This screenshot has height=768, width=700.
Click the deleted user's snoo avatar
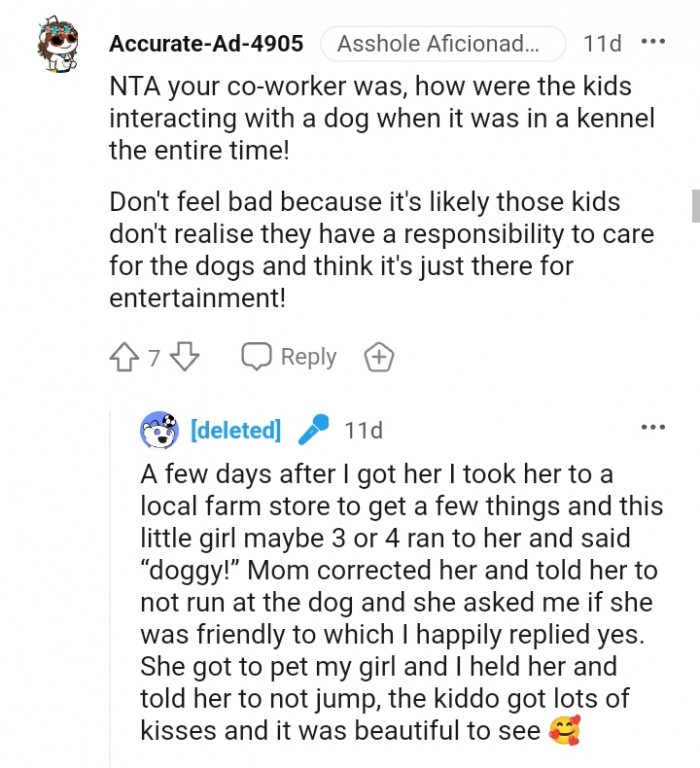(160, 431)
